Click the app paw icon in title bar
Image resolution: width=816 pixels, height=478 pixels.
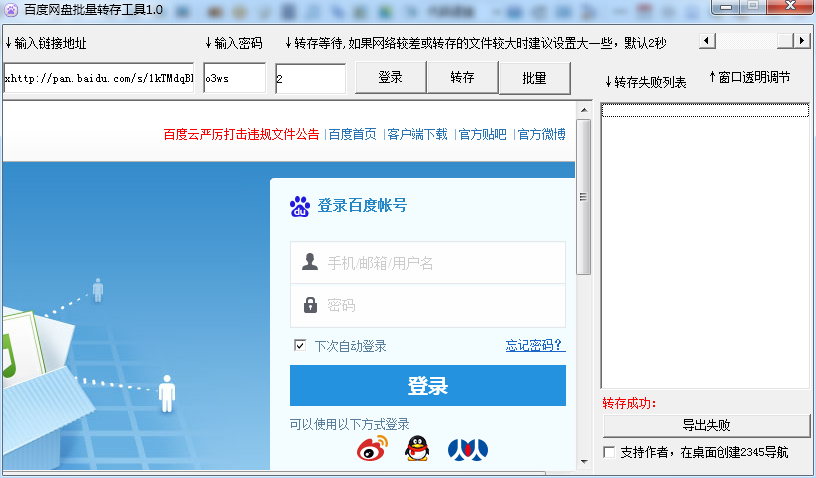pos(11,9)
